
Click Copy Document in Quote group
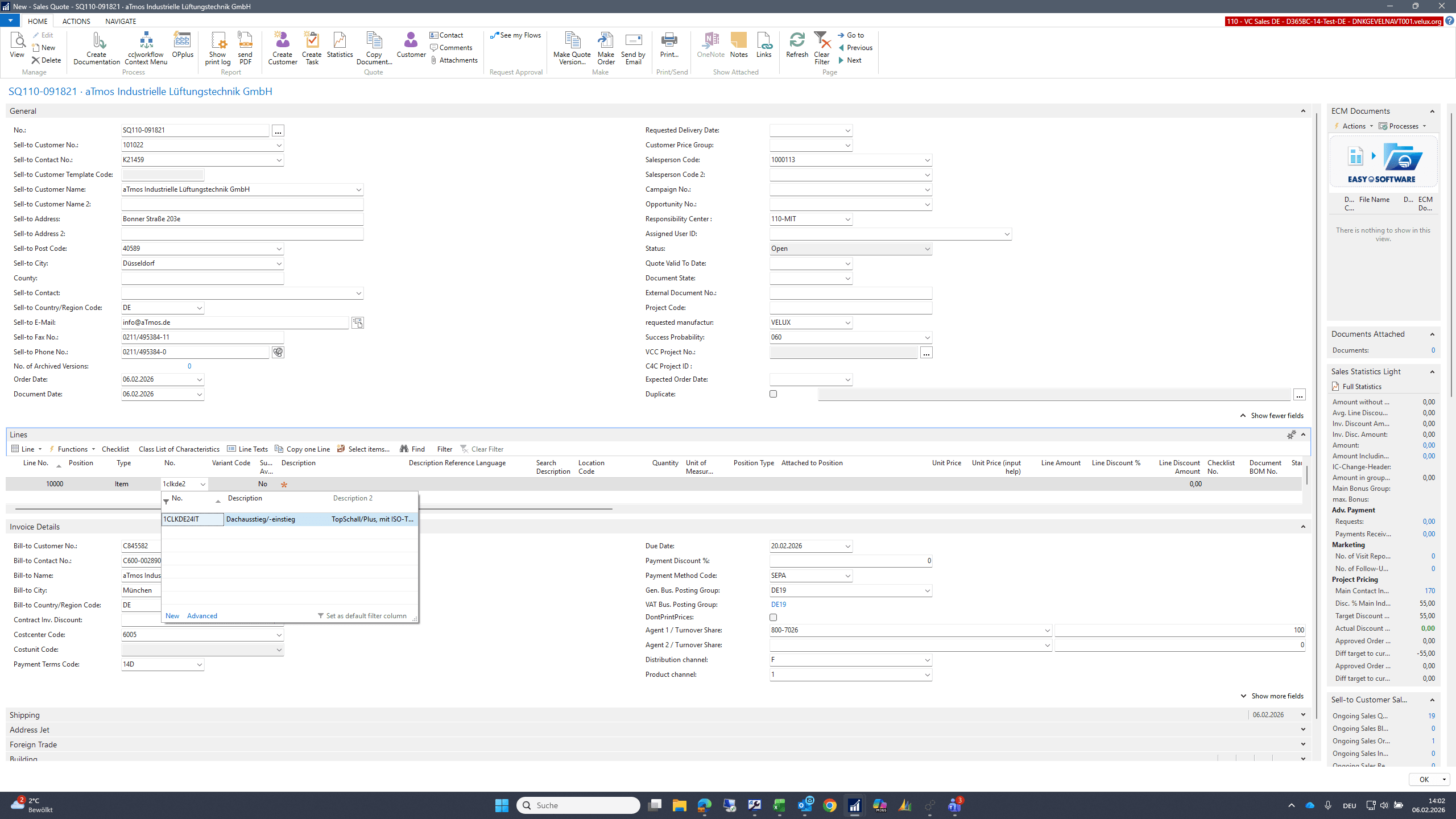374,48
